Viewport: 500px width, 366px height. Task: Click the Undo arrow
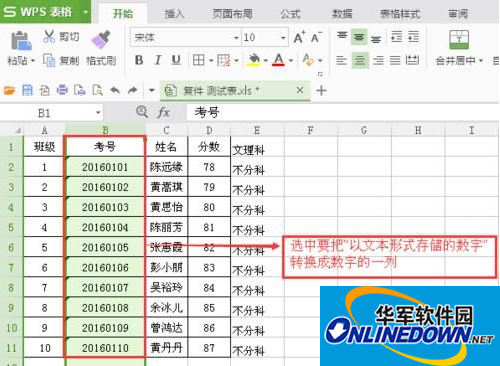tap(115, 90)
